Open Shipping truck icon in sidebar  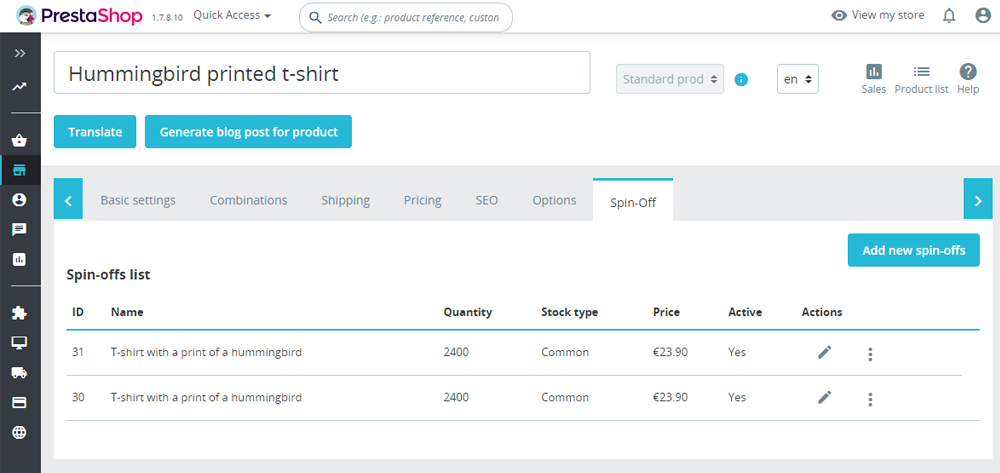(x=20, y=372)
